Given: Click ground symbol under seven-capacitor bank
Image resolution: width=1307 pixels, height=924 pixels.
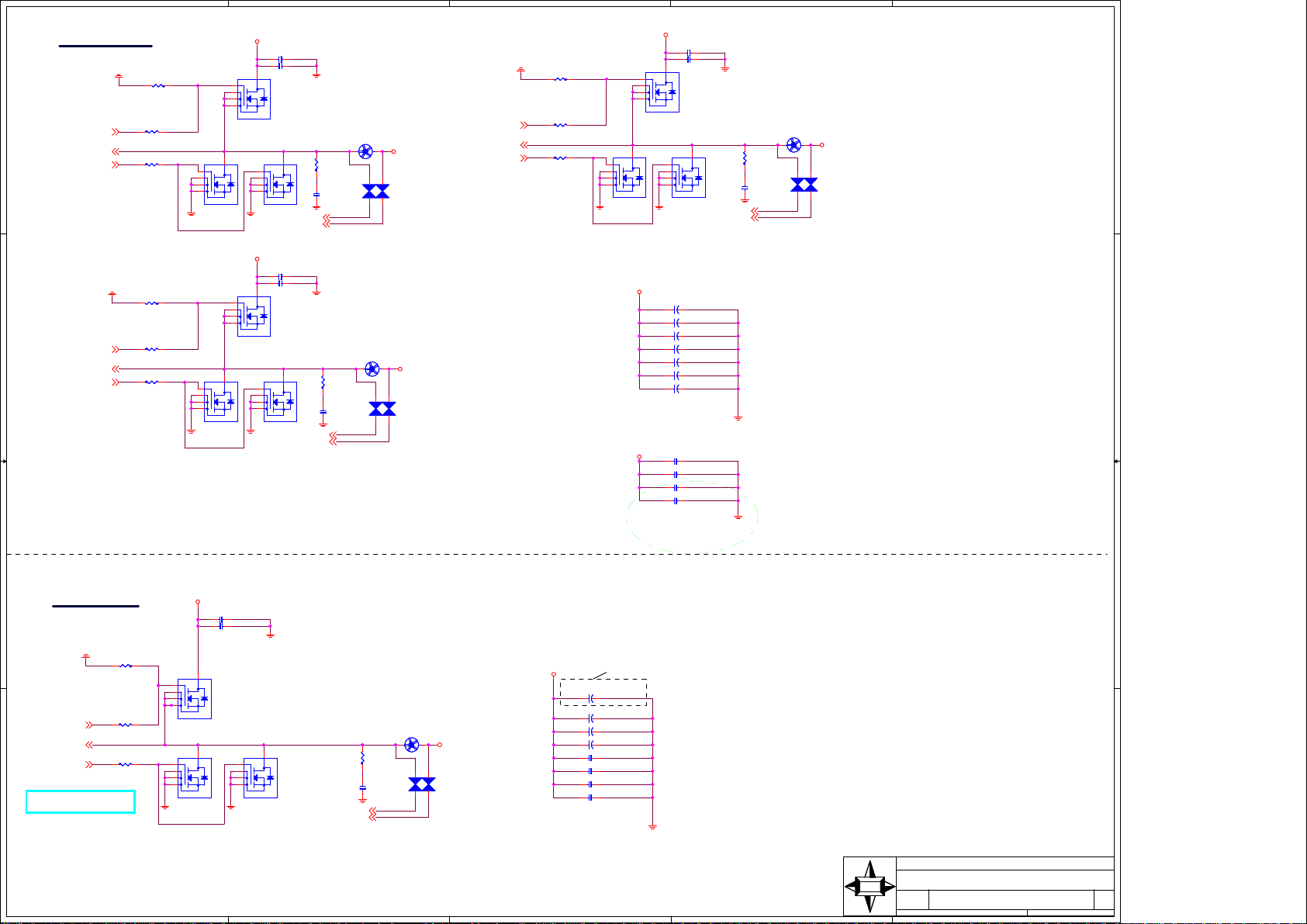Looking at the screenshot, I should [738, 418].
